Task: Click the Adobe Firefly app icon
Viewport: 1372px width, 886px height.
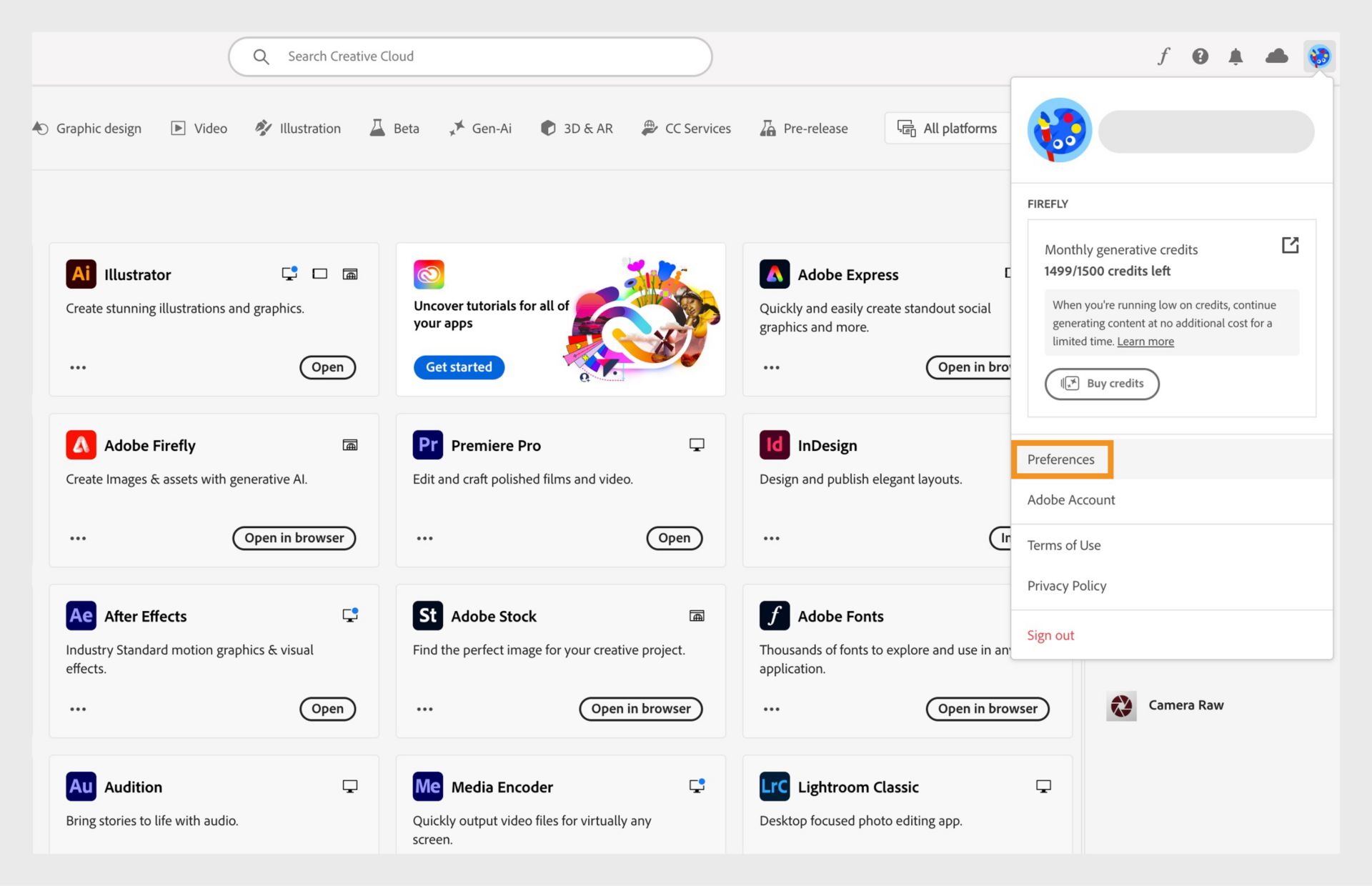Action: click(x=79, y=444)
